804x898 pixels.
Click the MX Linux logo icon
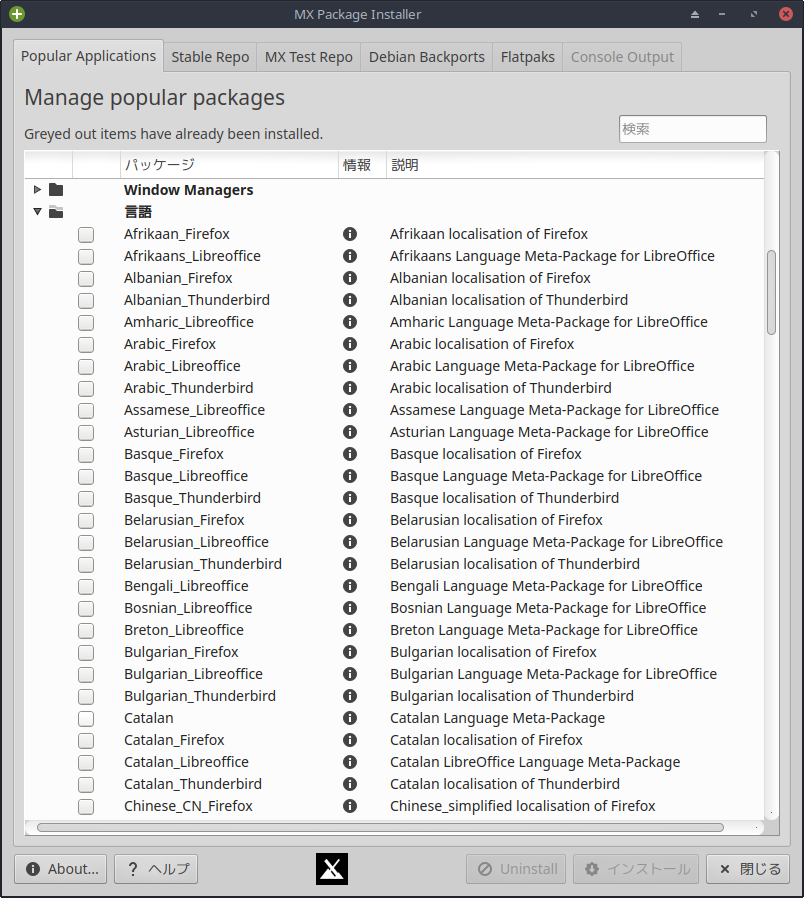332,869
